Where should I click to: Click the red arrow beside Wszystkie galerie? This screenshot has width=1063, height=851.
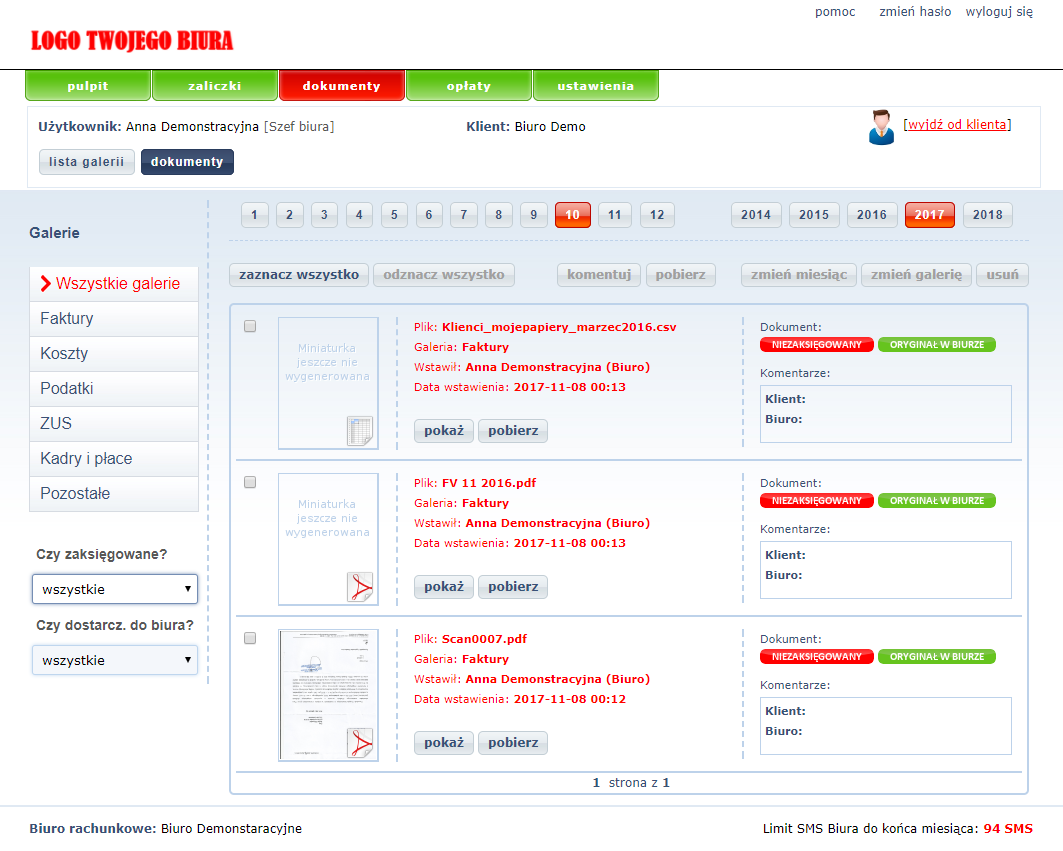[45, 284]
